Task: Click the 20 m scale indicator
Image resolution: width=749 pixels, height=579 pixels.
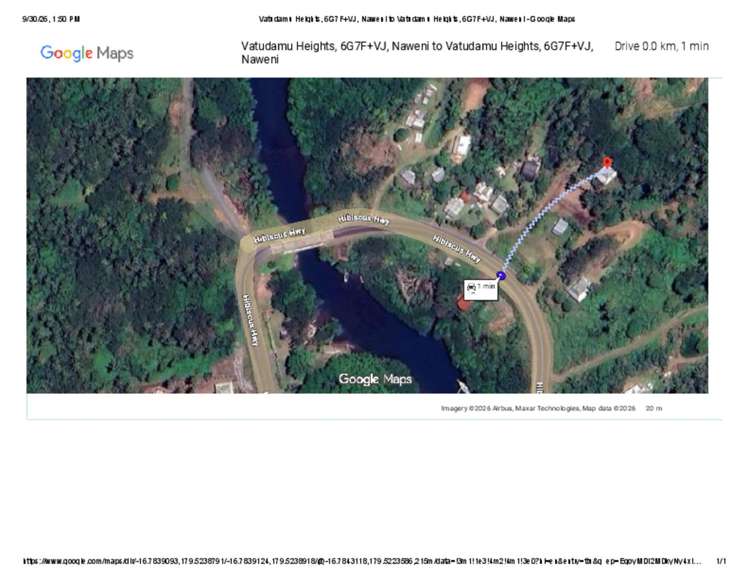Action: click(x=654, y=408)
